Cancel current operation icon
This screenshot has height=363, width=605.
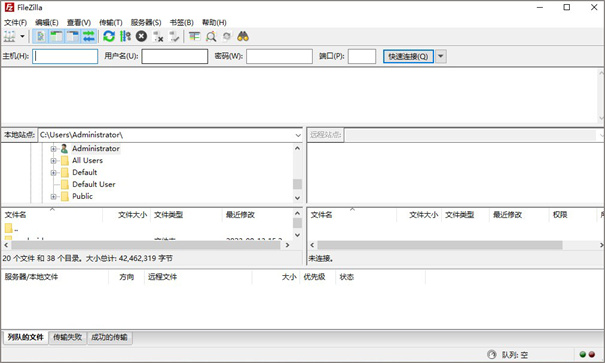click(142, 37)
